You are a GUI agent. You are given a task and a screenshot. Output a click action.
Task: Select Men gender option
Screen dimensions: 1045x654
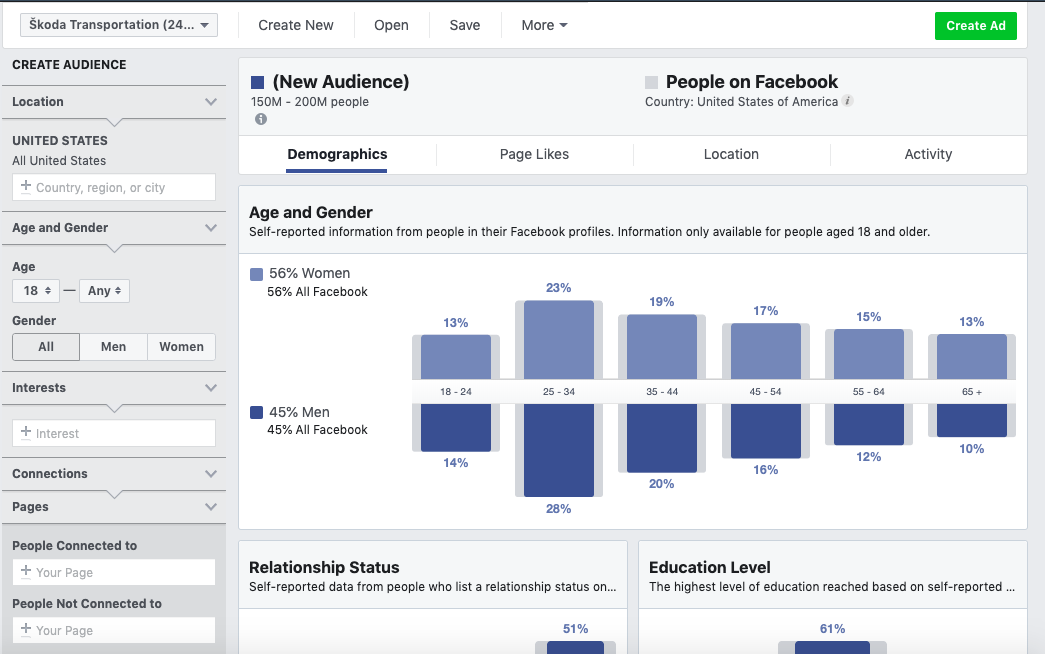click(113, 347)
